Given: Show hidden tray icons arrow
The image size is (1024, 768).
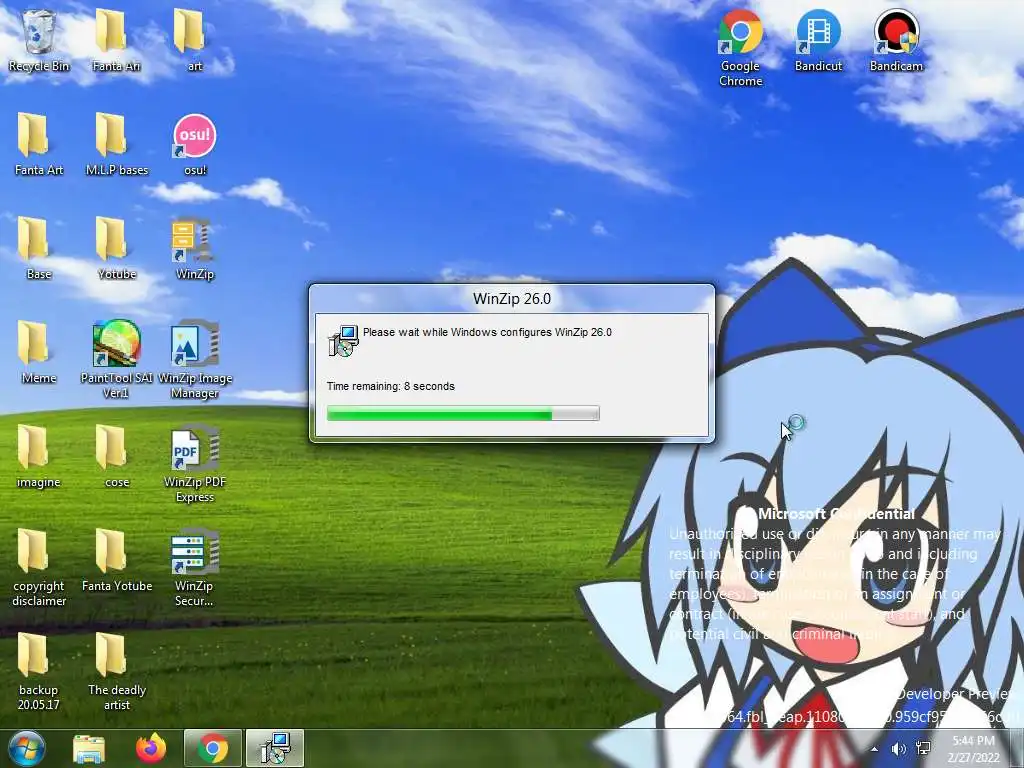Looking at the screenshot, I should tap(874, 748).
